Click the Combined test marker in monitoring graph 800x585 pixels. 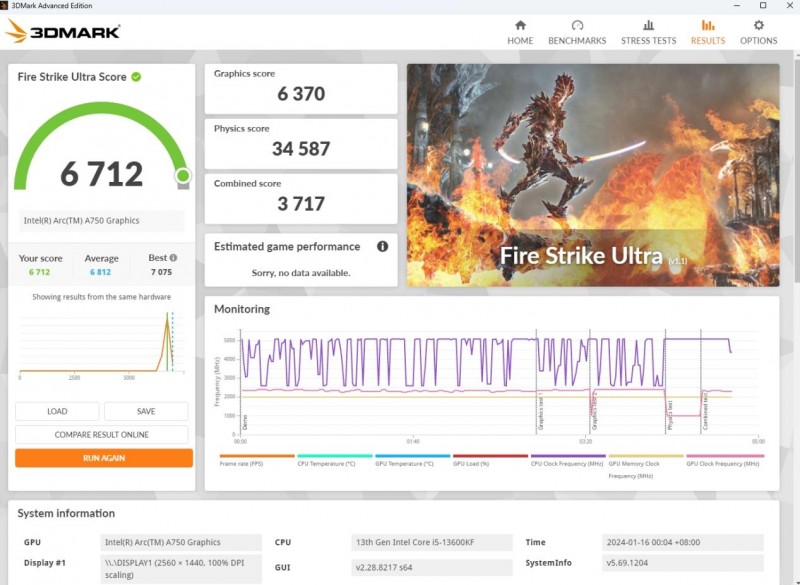(705, 411)
